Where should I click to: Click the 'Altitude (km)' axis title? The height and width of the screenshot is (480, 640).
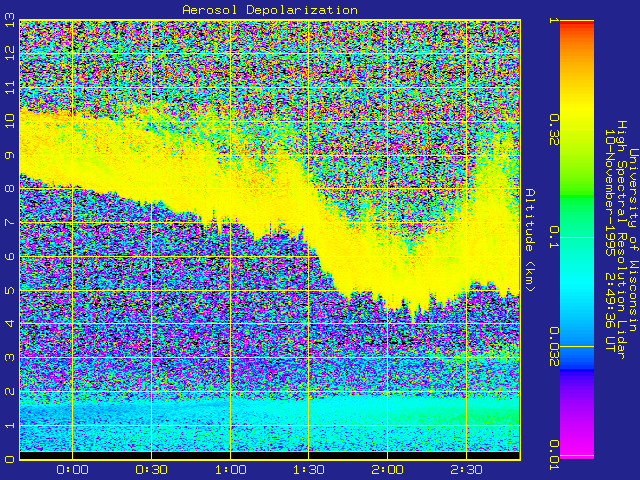(x=529, y=240)
